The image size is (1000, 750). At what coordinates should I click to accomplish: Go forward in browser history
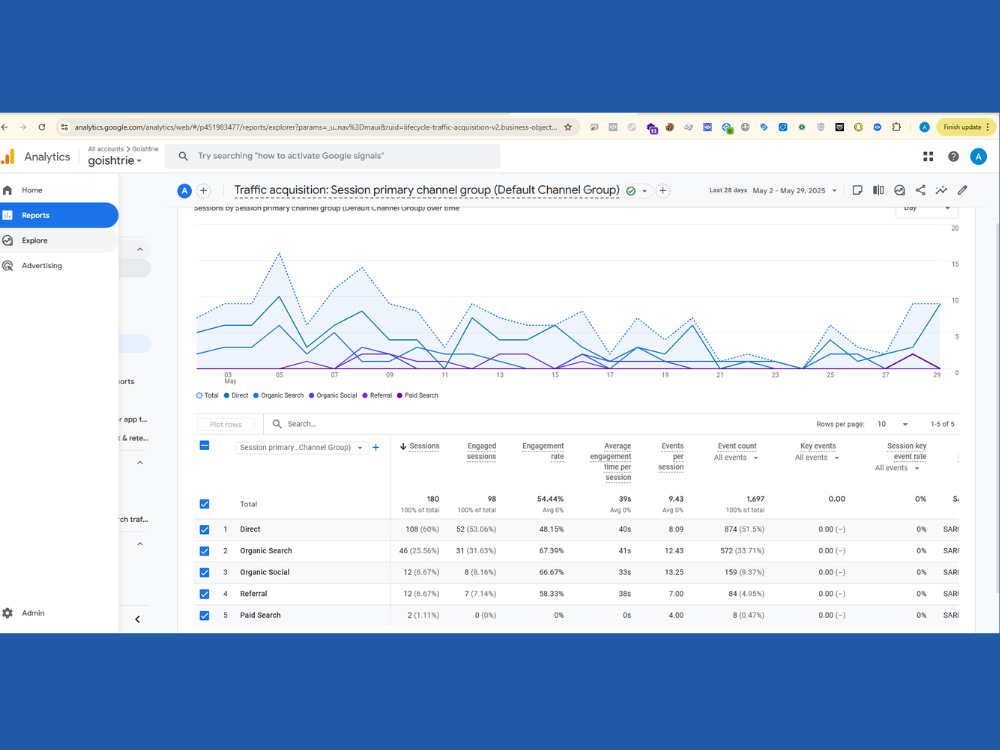23,127
